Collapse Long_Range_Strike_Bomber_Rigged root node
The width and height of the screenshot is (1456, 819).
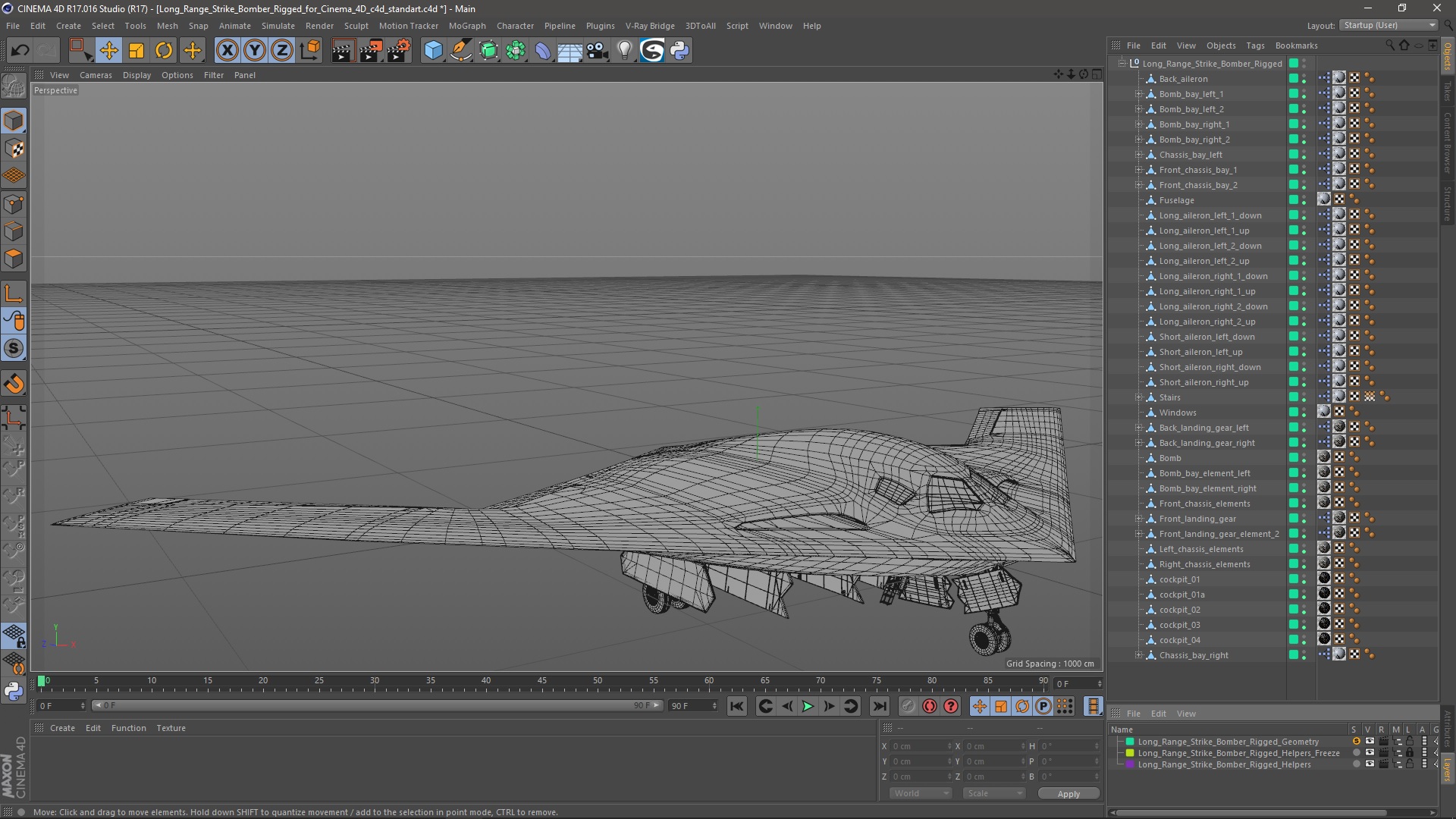1122,64
